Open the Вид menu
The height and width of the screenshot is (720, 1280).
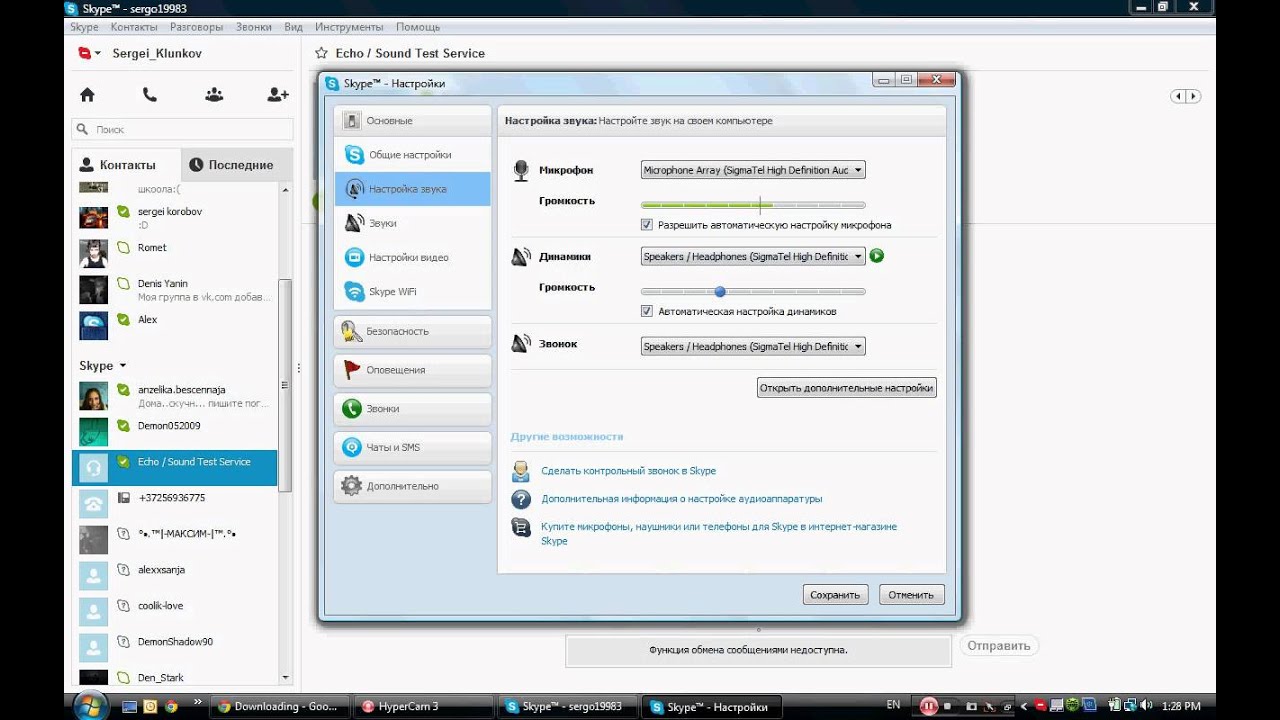pos(293,27)
